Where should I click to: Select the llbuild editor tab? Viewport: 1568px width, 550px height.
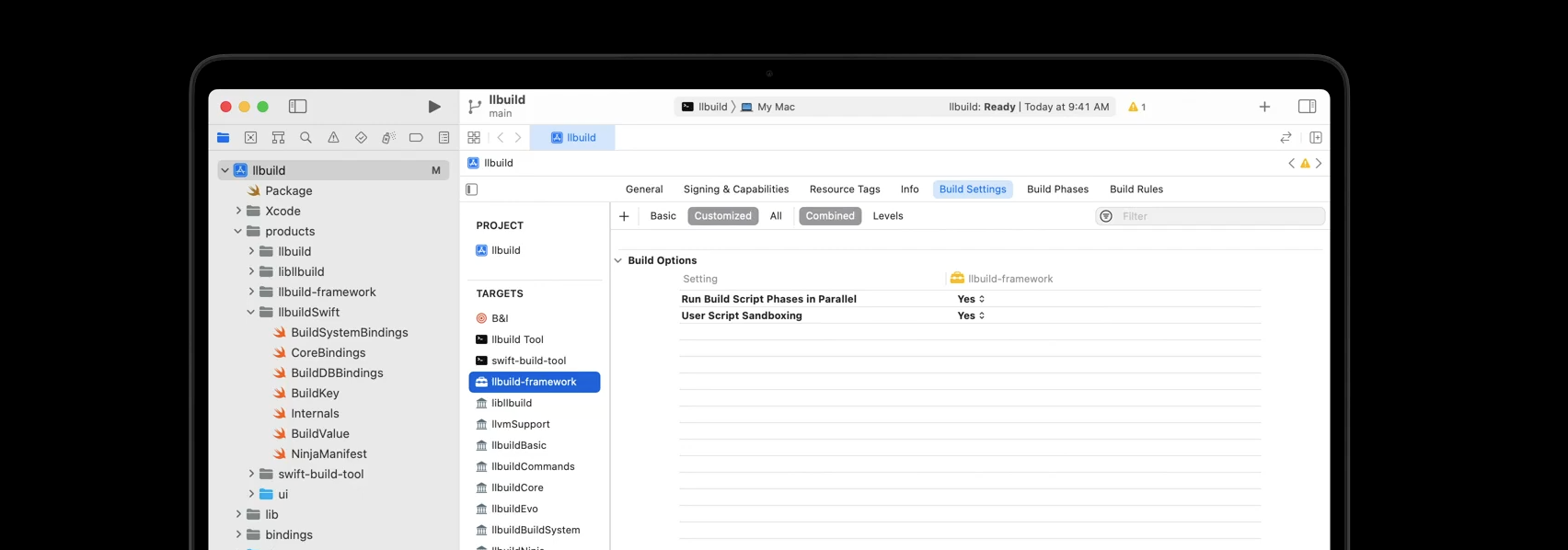click(573, 138)
